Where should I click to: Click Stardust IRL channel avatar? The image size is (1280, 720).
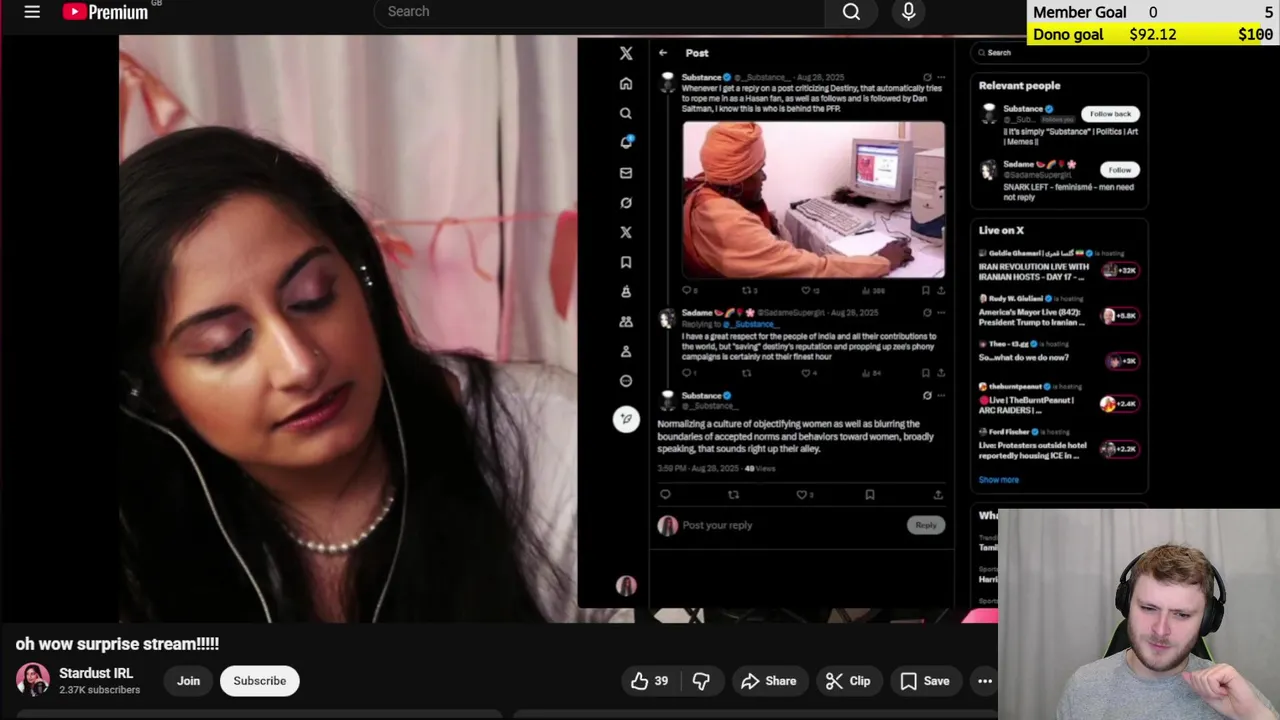pos(33,680)
